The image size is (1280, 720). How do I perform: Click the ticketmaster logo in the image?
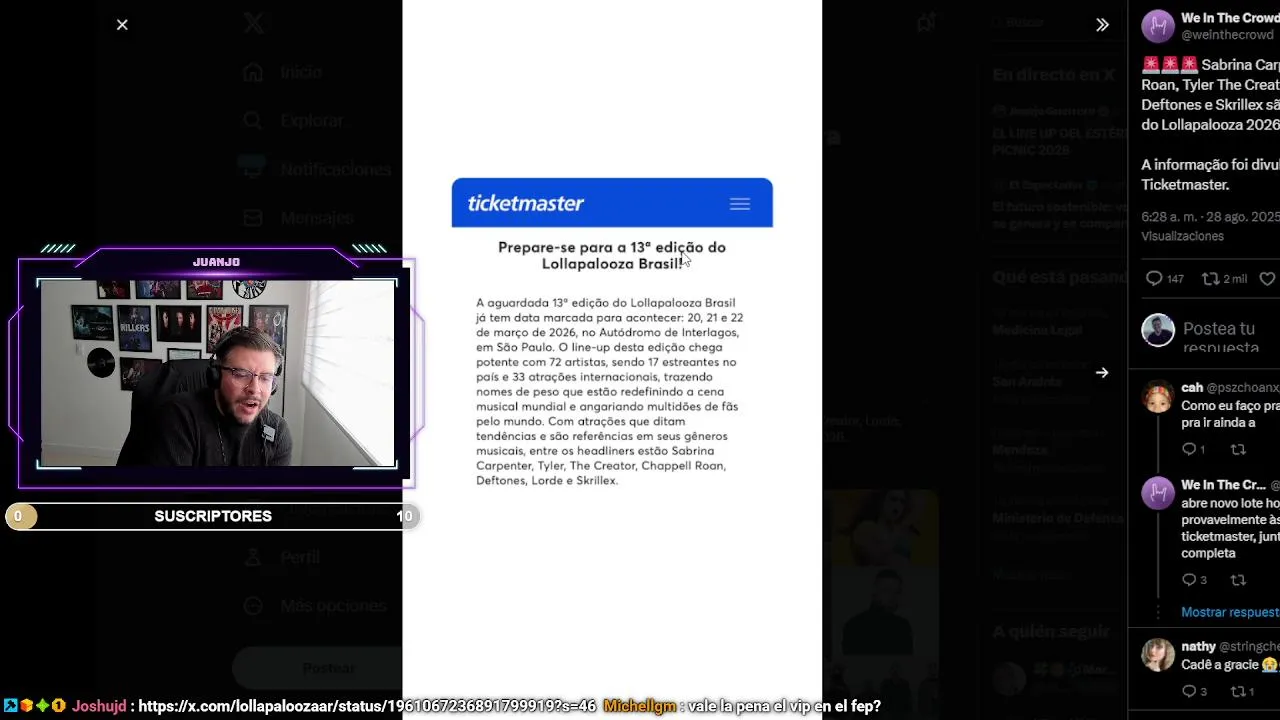pyautogui.click(x=526, y=203)
